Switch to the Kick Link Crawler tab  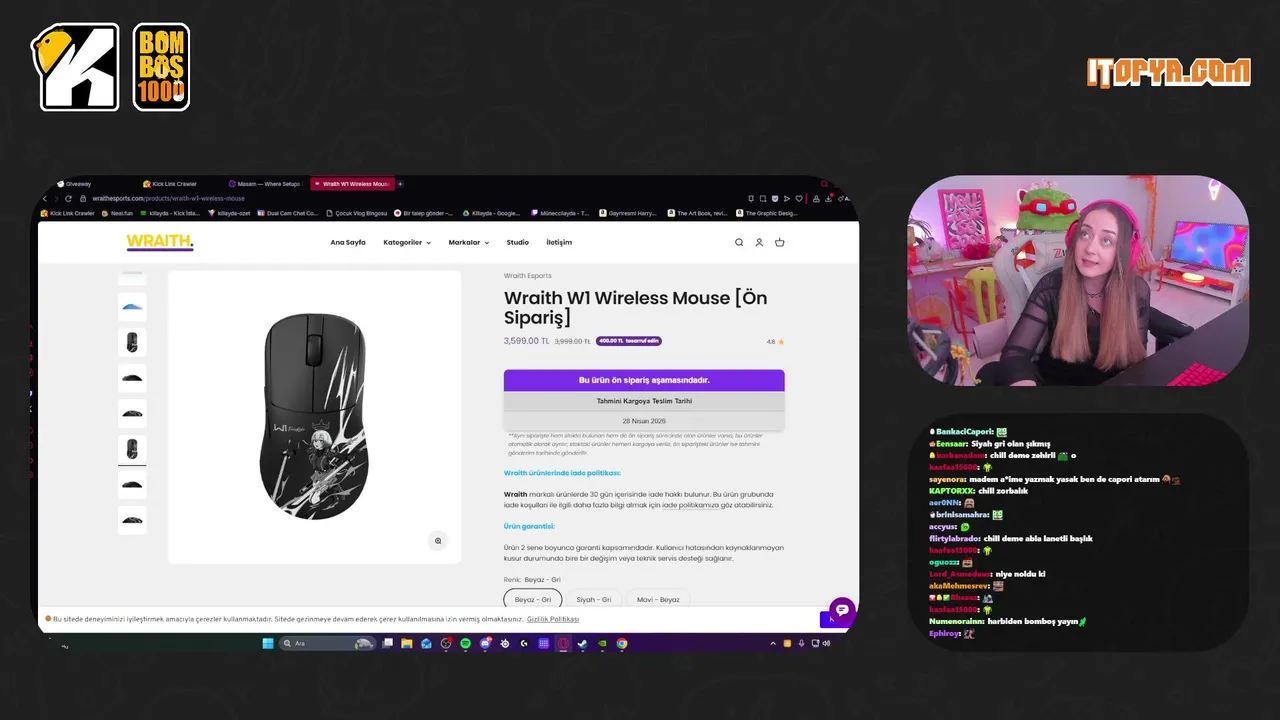click(170, 184)
